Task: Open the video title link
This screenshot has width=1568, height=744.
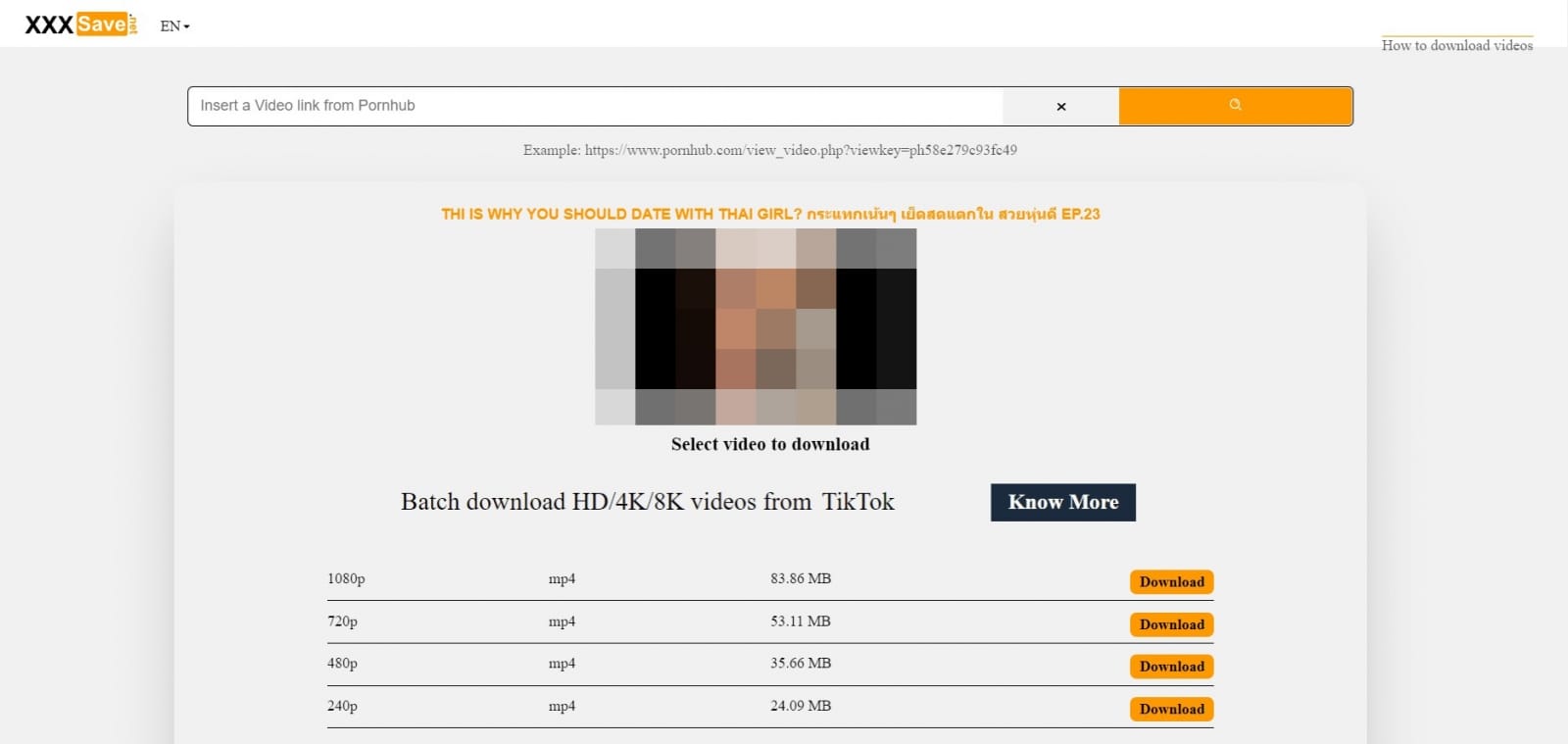Action: pyautogui.click(x=770, y=214)
